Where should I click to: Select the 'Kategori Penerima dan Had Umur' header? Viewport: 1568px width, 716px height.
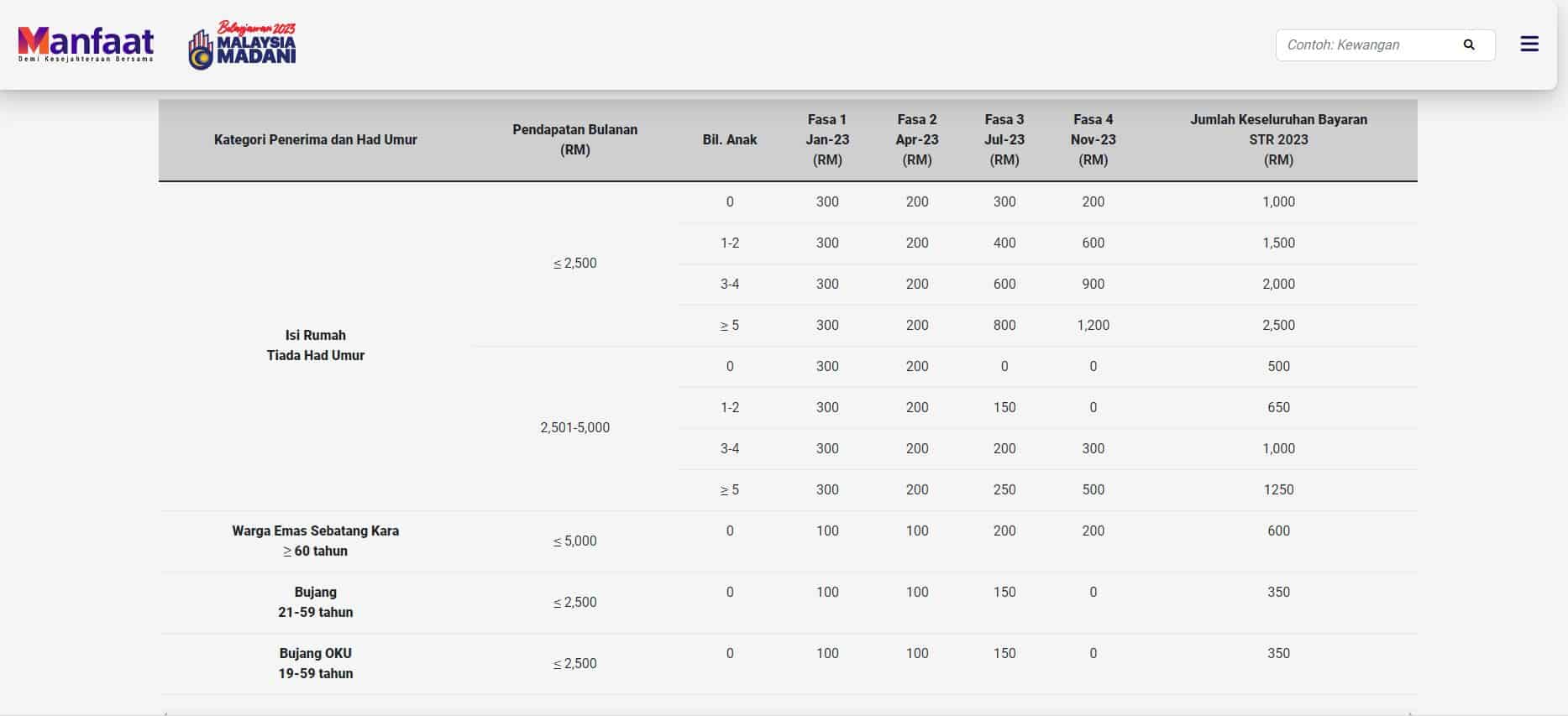315,139
